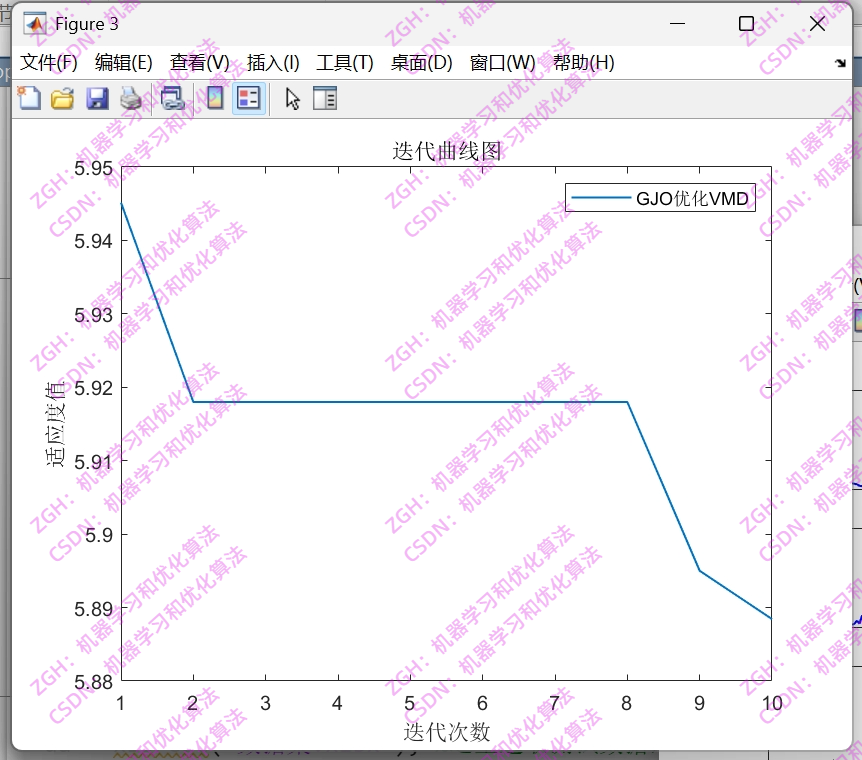Select the GJO优化VMD legend entry
This screenshot has width=862, height=760.
[x=660, y=198]
